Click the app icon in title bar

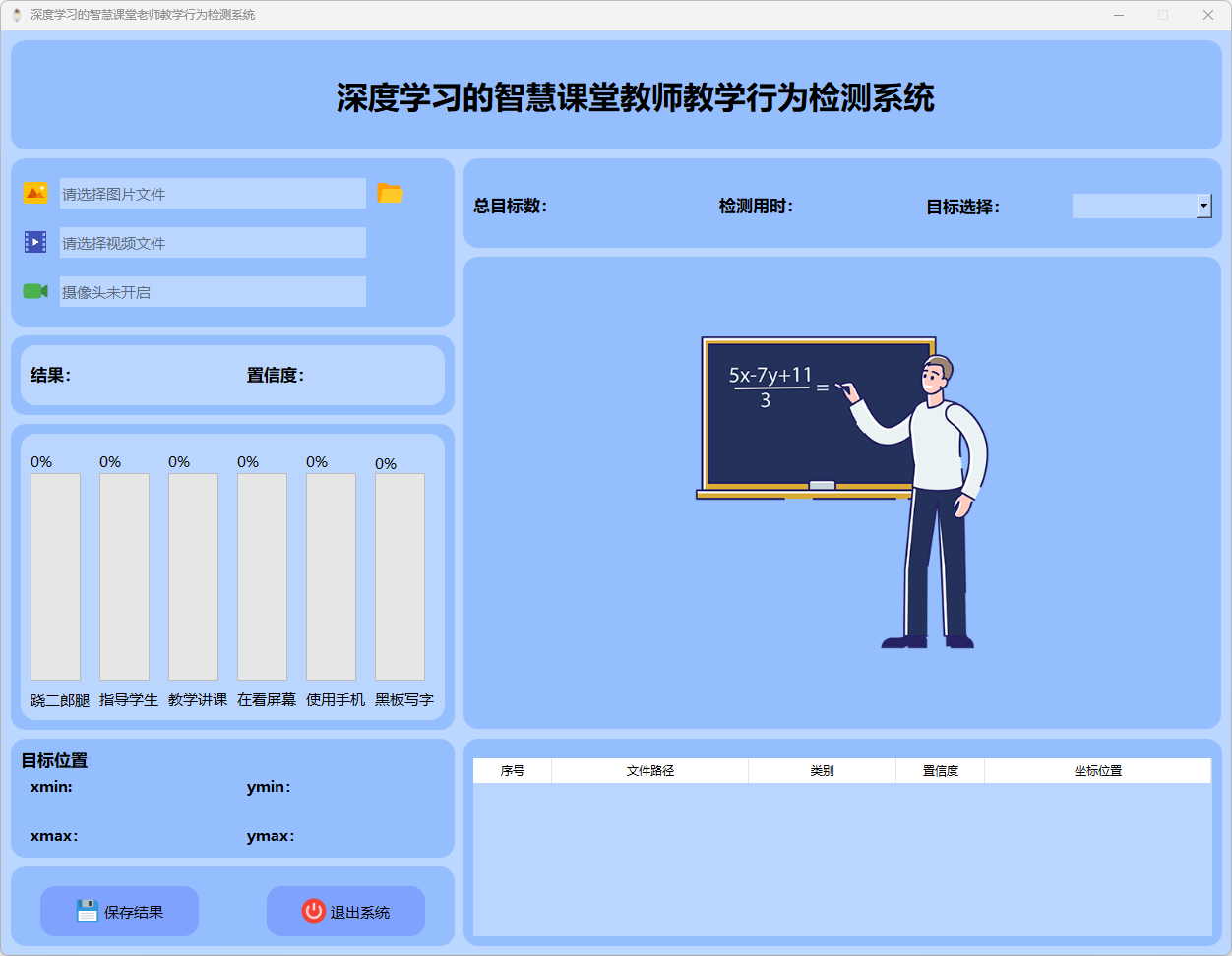point(17,15)
